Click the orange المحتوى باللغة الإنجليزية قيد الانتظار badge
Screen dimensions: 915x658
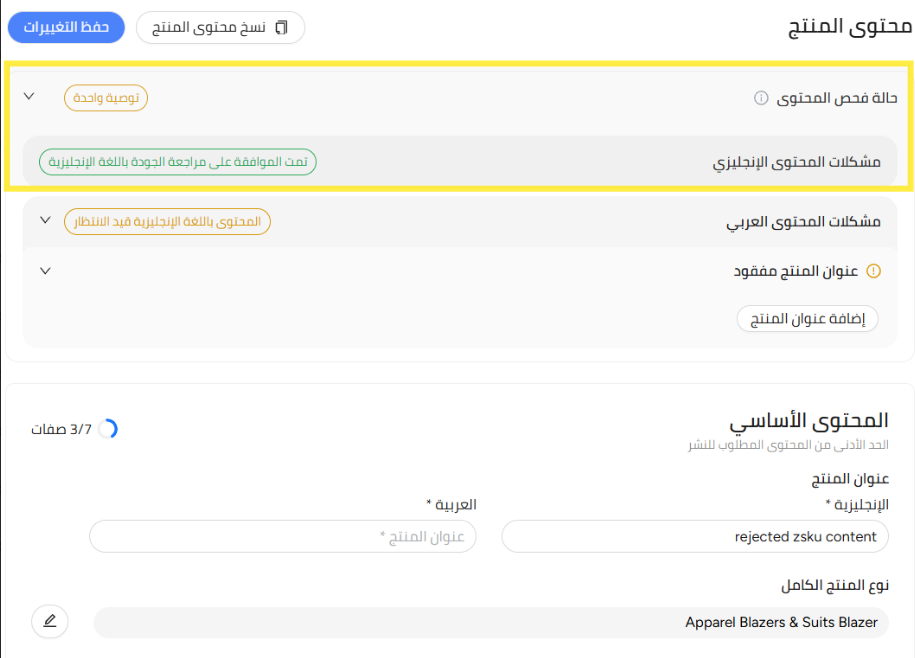tap(167, 221)
